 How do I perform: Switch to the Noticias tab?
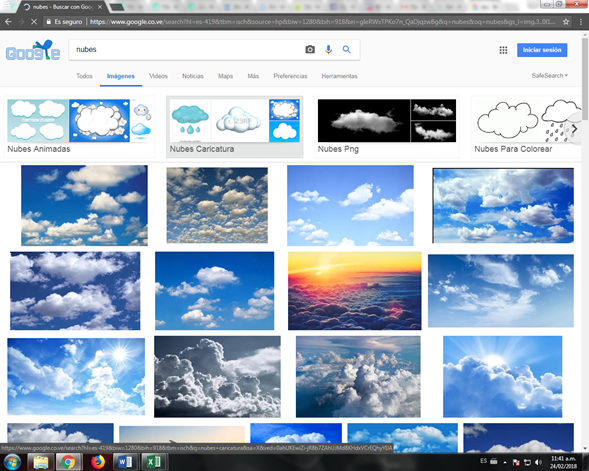pos(193,76)
